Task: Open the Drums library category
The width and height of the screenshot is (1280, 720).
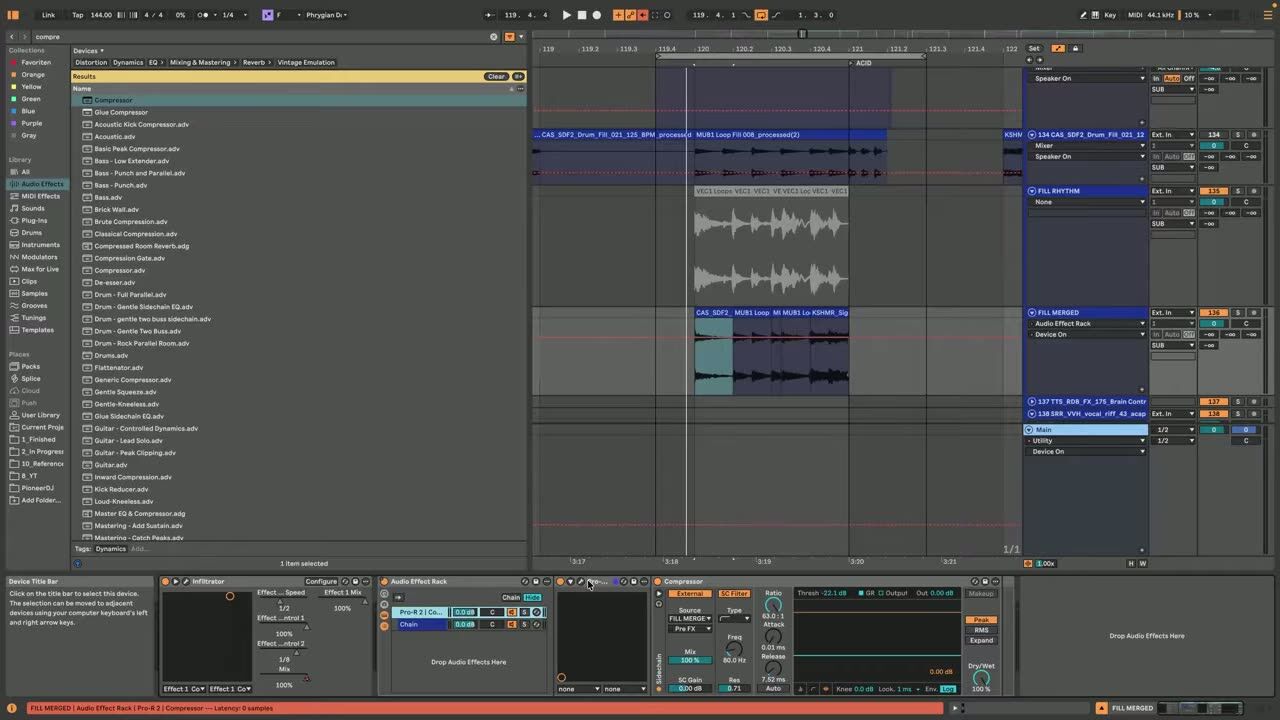Action: click(32, 232)
